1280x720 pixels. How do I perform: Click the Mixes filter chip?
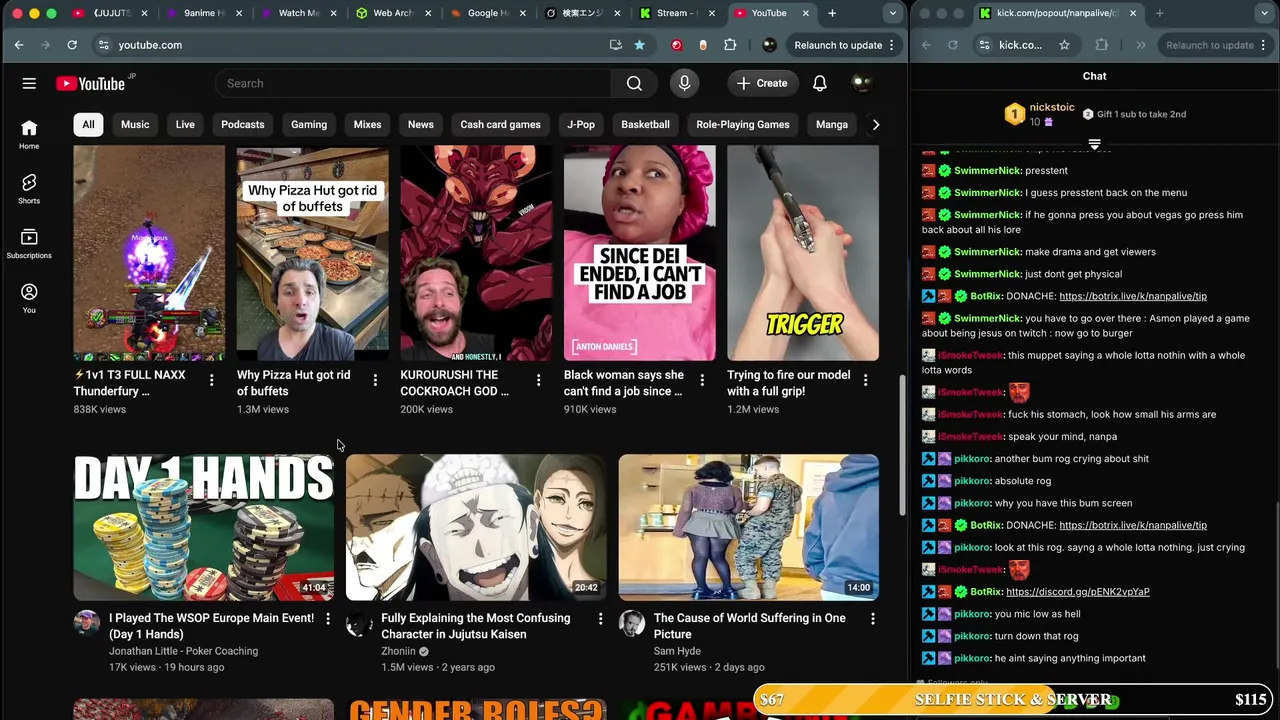pos(367,125)
